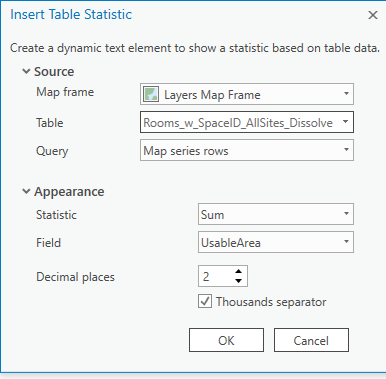Collapse the Appearance section chevron
The width and height of the screenshot is (386, 379).
coord(26,191)
